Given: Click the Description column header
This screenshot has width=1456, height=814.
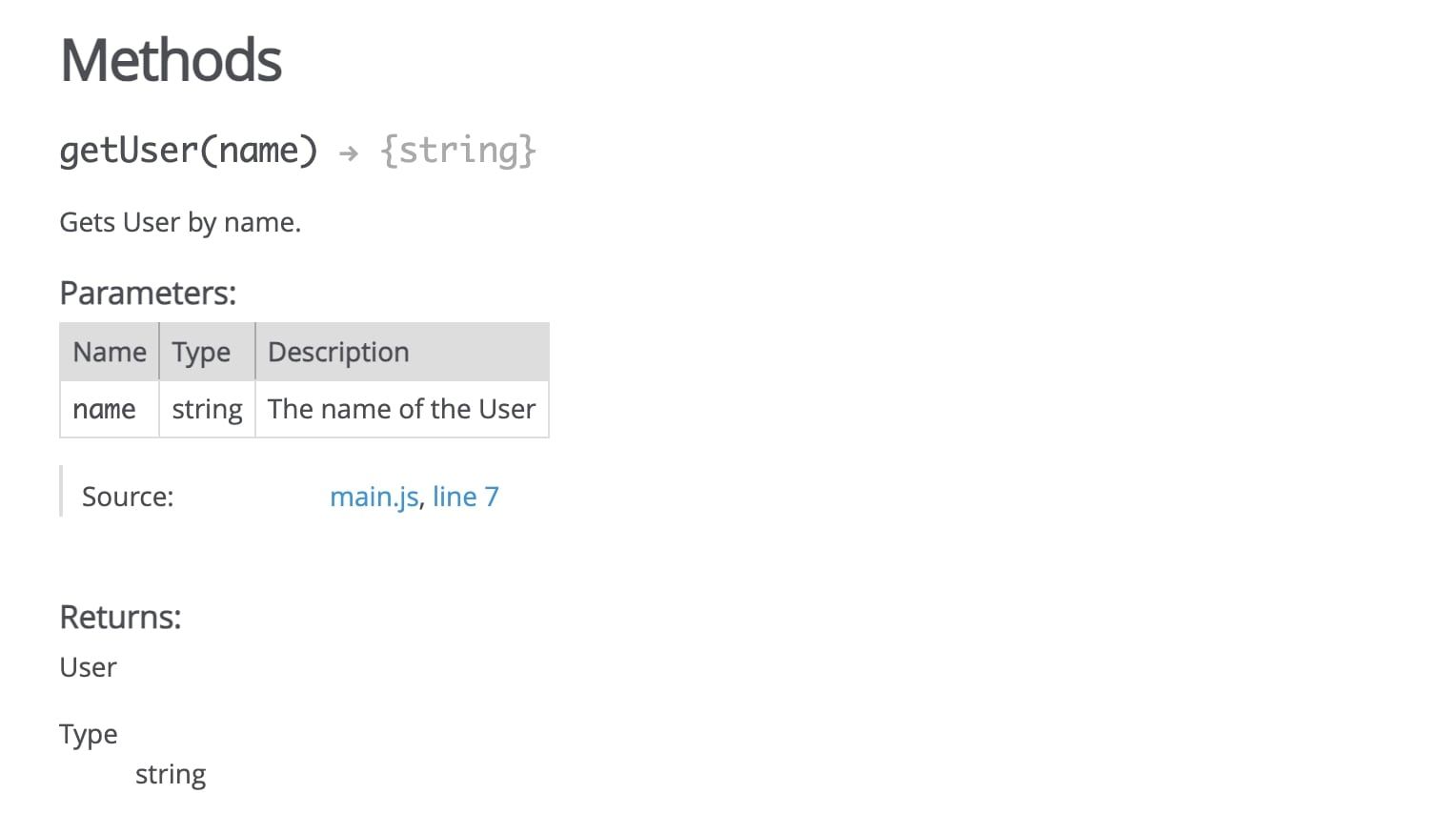Looking at the screenshot, I should [338, 352].
